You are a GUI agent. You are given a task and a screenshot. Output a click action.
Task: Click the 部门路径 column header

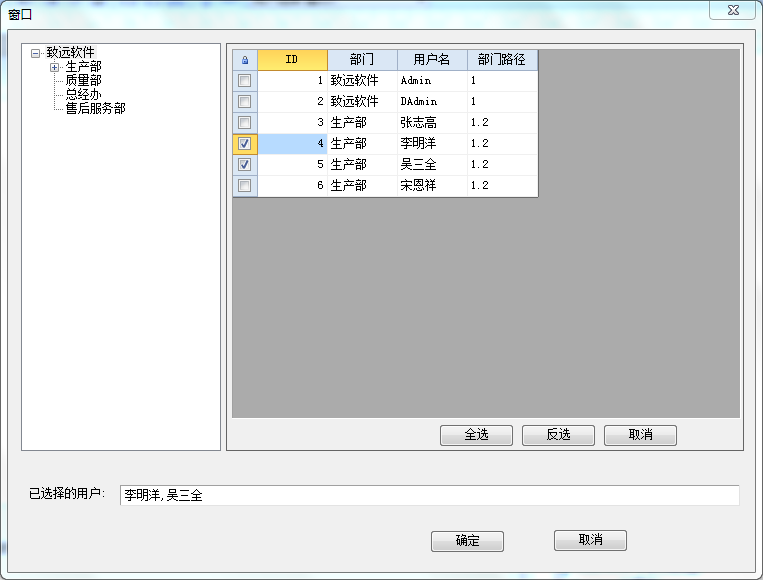(x=502, y=60)
